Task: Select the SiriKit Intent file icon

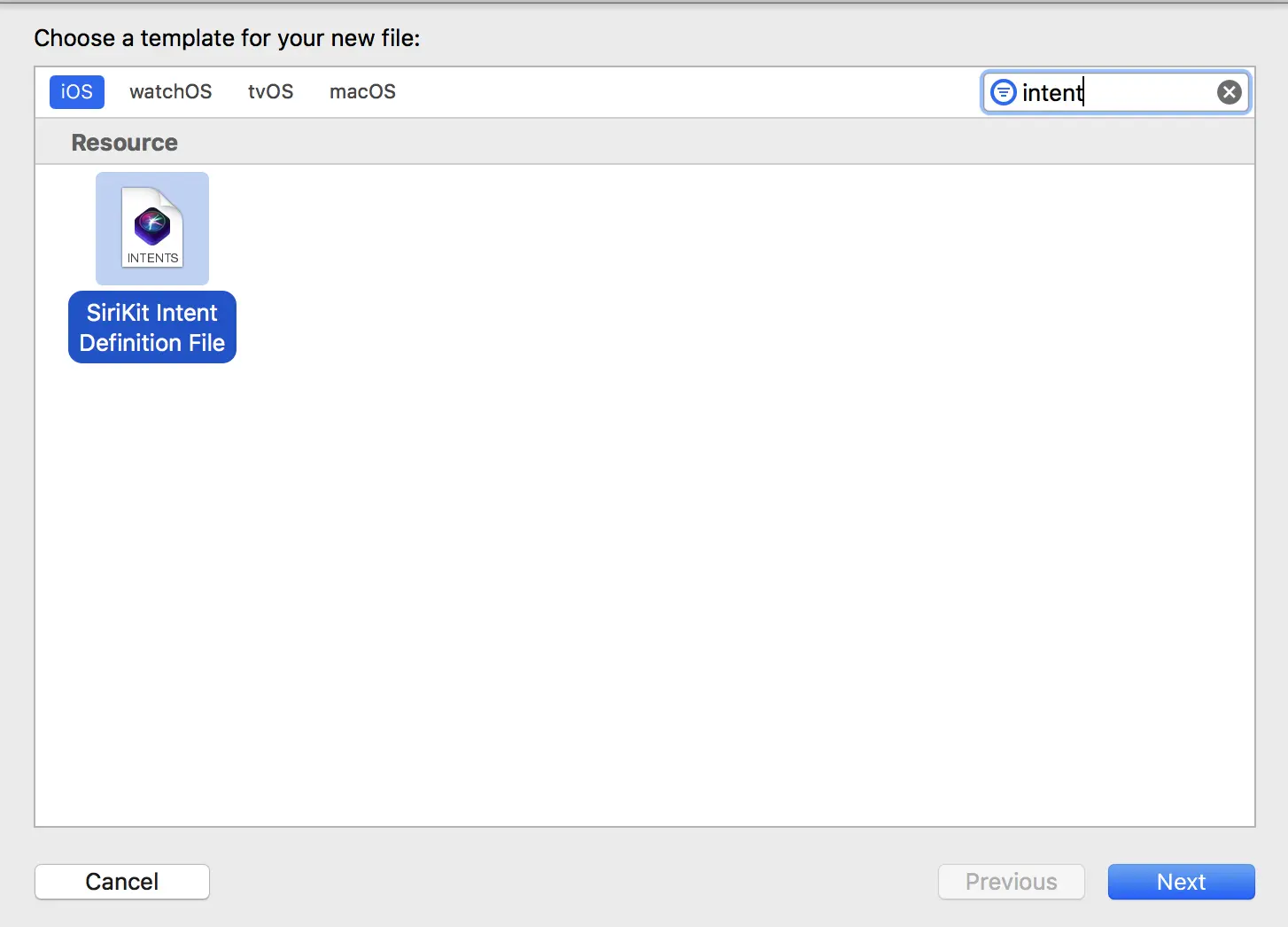Action: click(152, 229)
